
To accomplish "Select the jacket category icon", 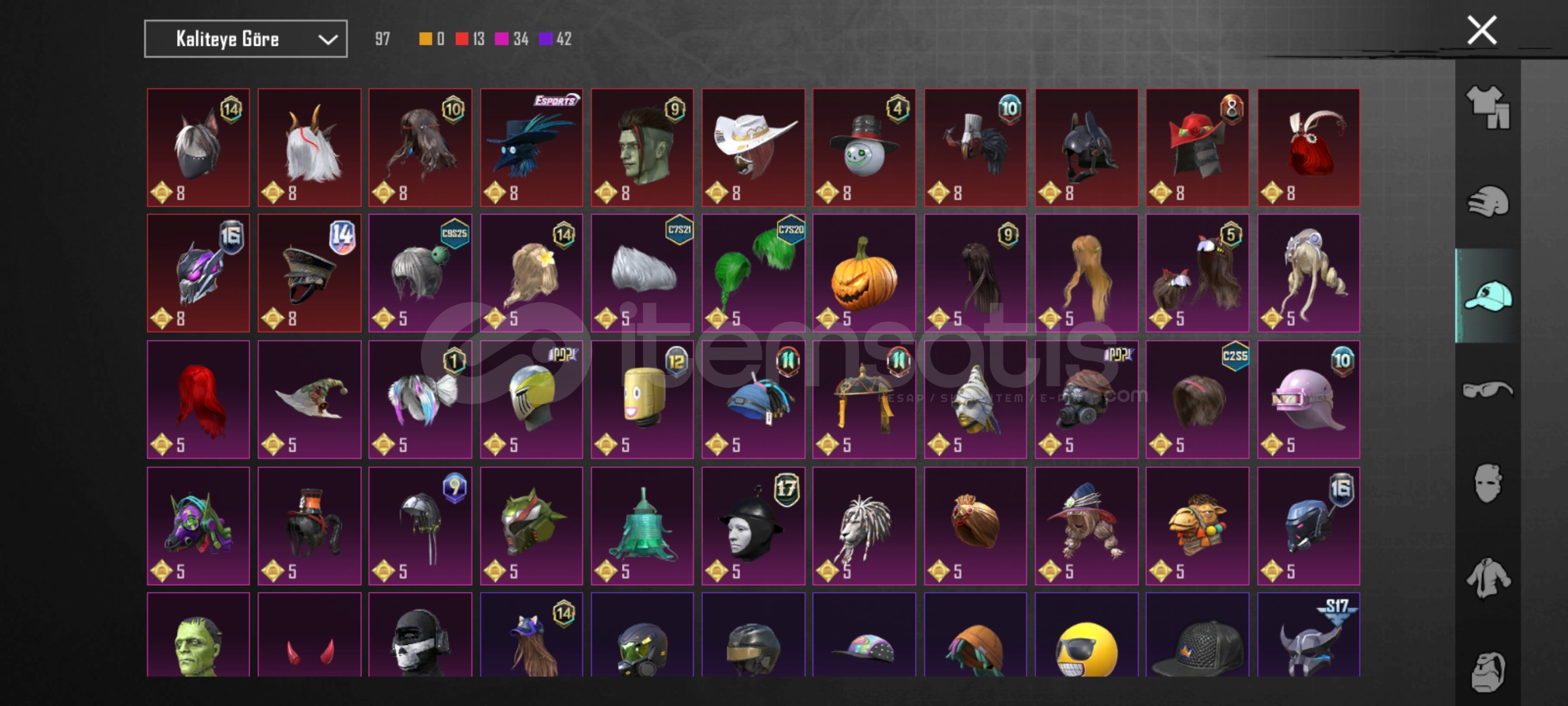I will [1488, 578].
